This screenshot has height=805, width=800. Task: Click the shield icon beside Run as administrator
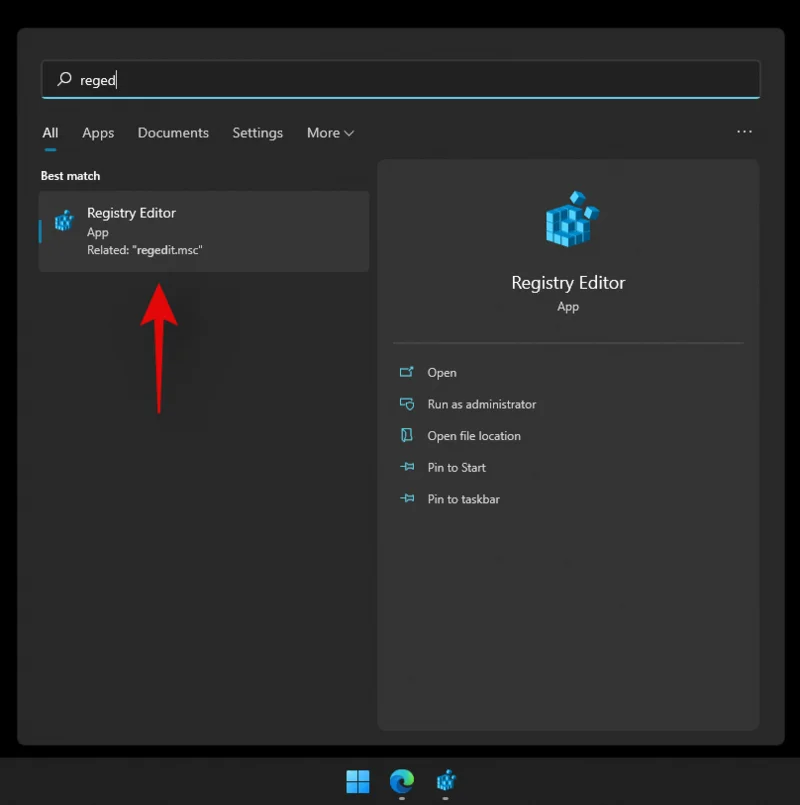coord(407,404)
